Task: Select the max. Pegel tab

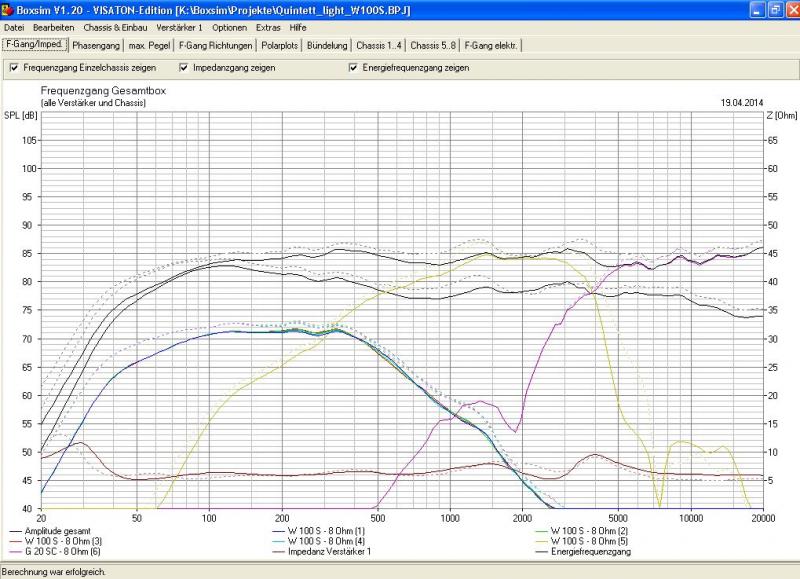Action: [x=150, y=46]
